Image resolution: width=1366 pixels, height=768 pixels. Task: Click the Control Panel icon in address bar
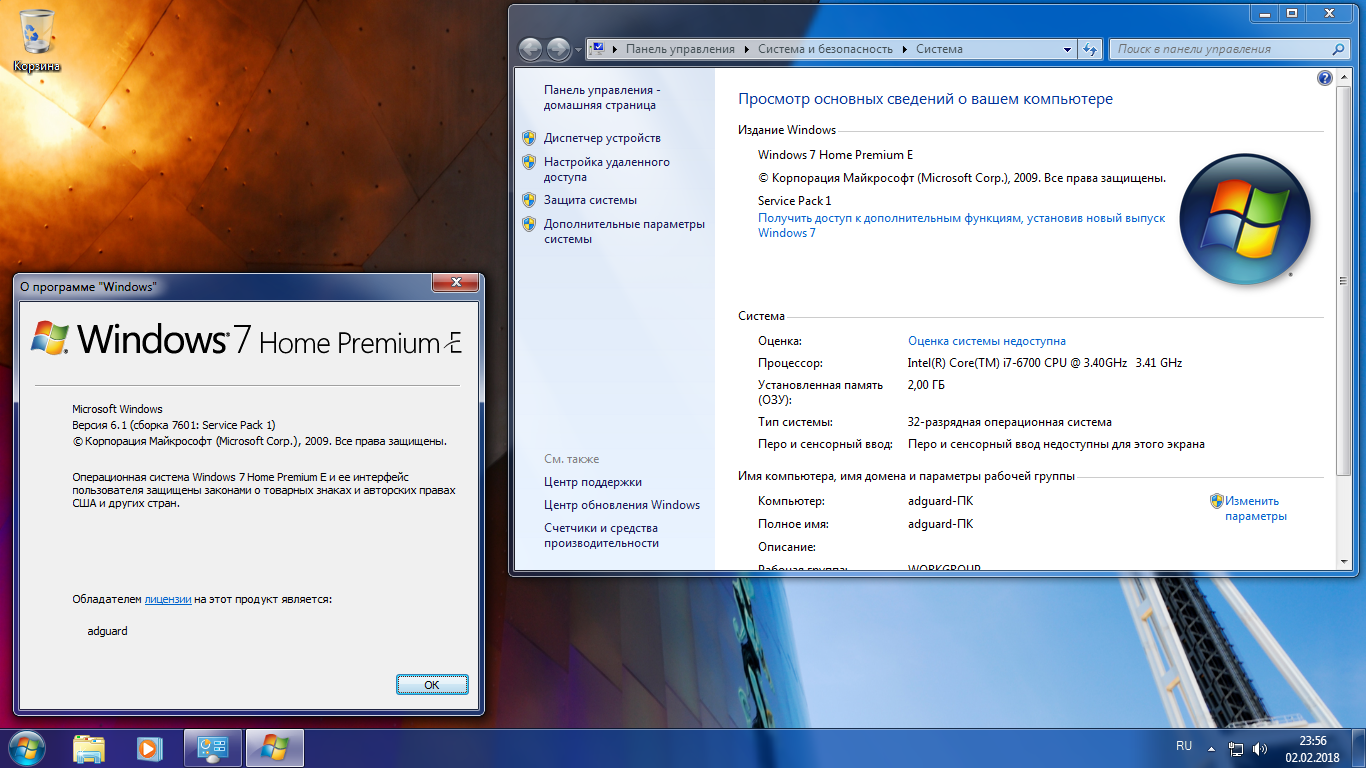tap(597, 49)
